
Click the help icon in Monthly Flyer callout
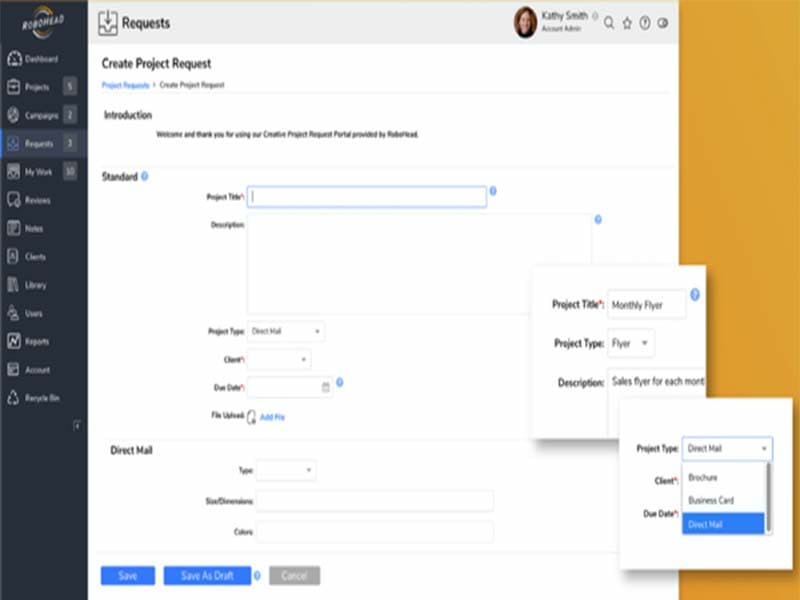coord(695,294)
